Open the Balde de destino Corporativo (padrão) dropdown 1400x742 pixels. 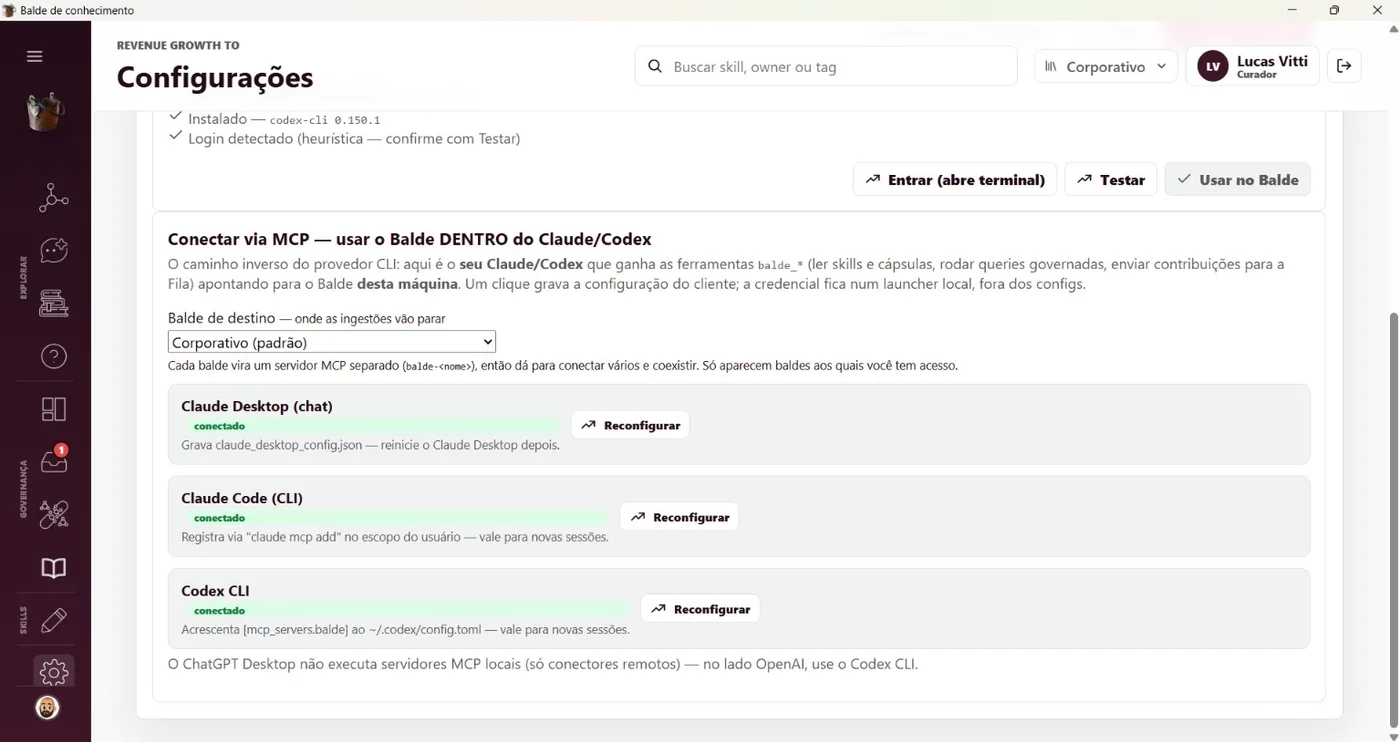point(332,342)
